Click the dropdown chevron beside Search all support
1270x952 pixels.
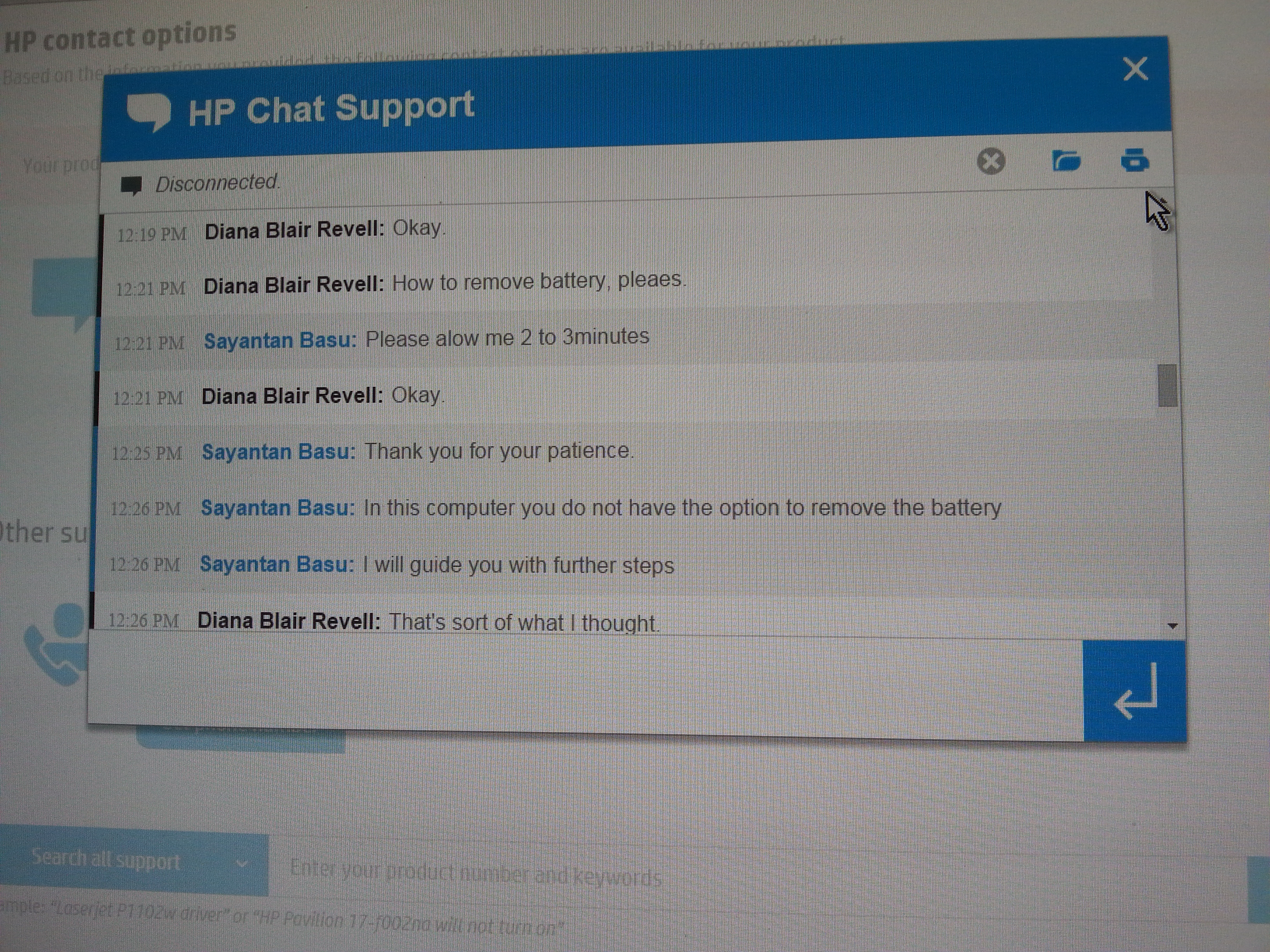242,864
